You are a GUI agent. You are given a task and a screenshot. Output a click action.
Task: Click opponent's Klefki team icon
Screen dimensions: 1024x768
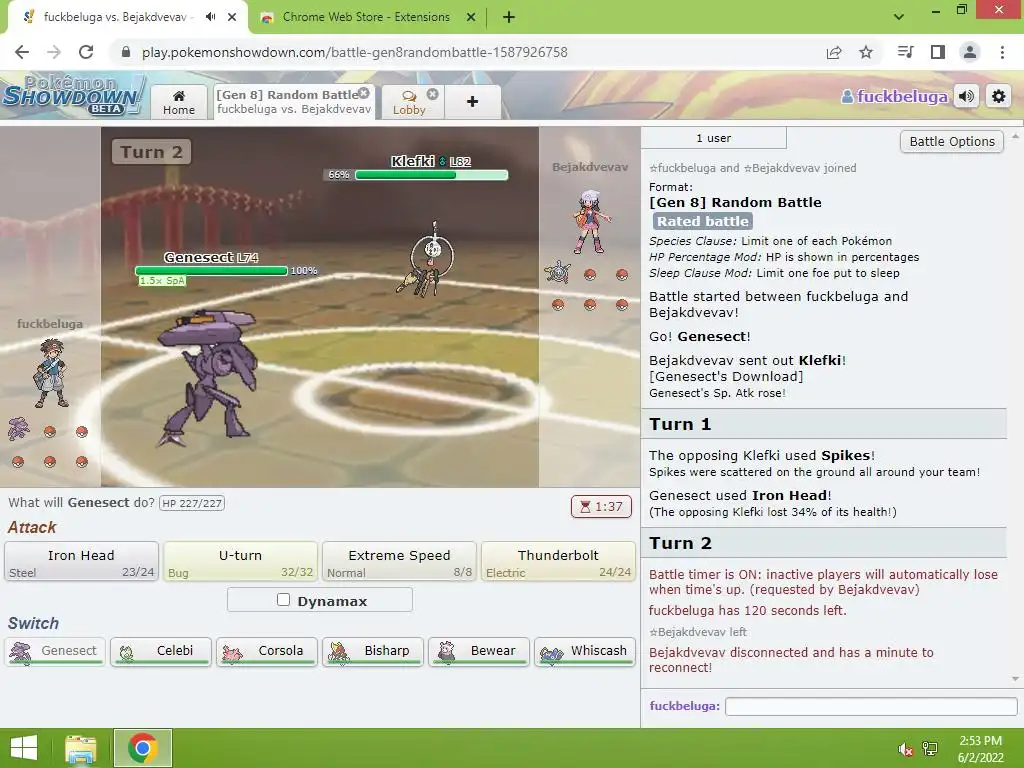[x=558, y=273]
